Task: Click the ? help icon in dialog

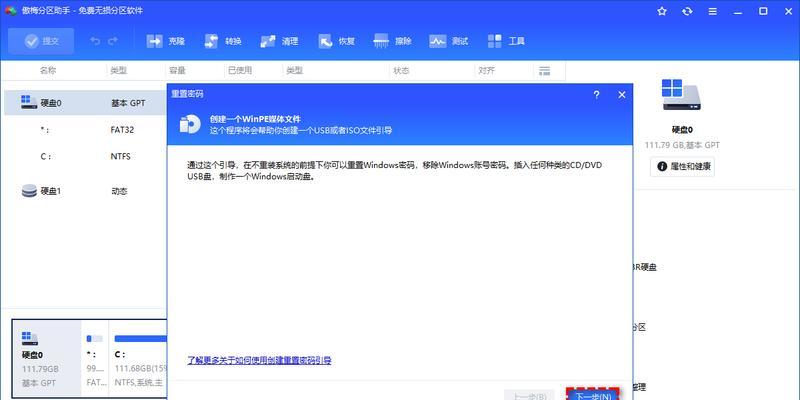Action: click(x=596, y=95)
